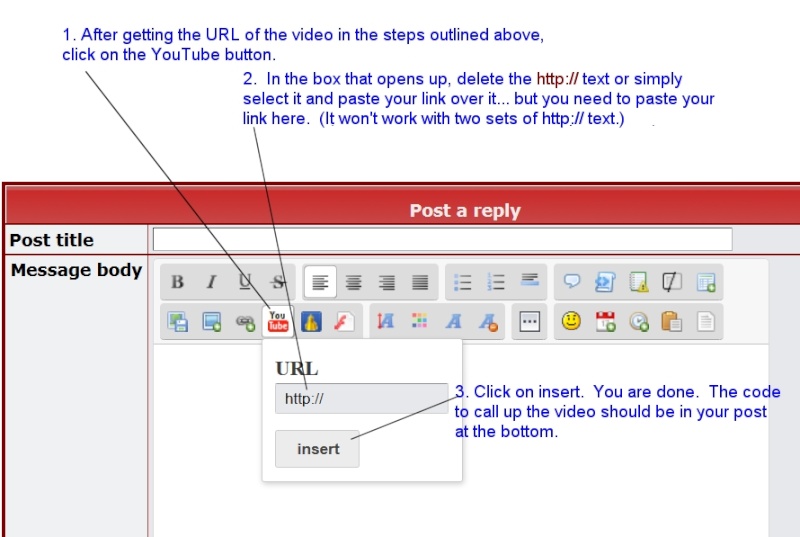Center align the text
Viewport: 800px width, 537px height.
tap(354, 282)
